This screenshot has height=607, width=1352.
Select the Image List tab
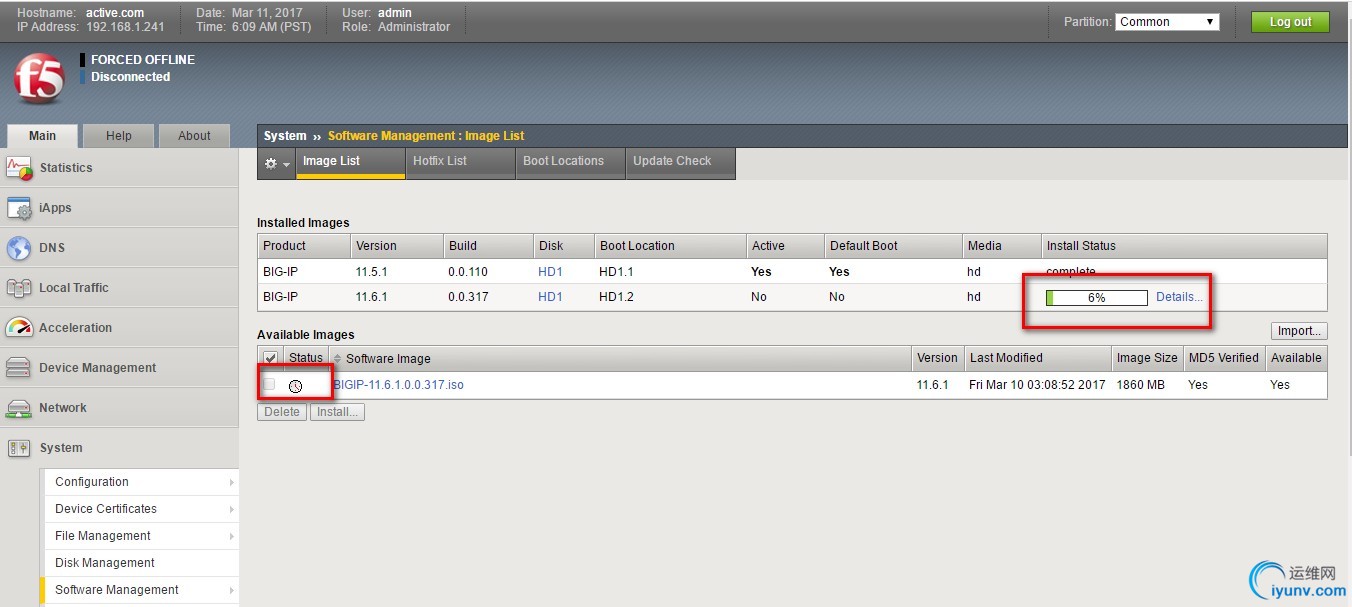(x=352, y=163)
